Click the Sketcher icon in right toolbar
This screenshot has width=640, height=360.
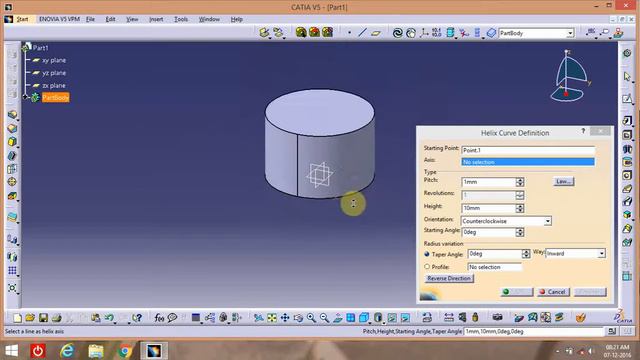[627, 98]
